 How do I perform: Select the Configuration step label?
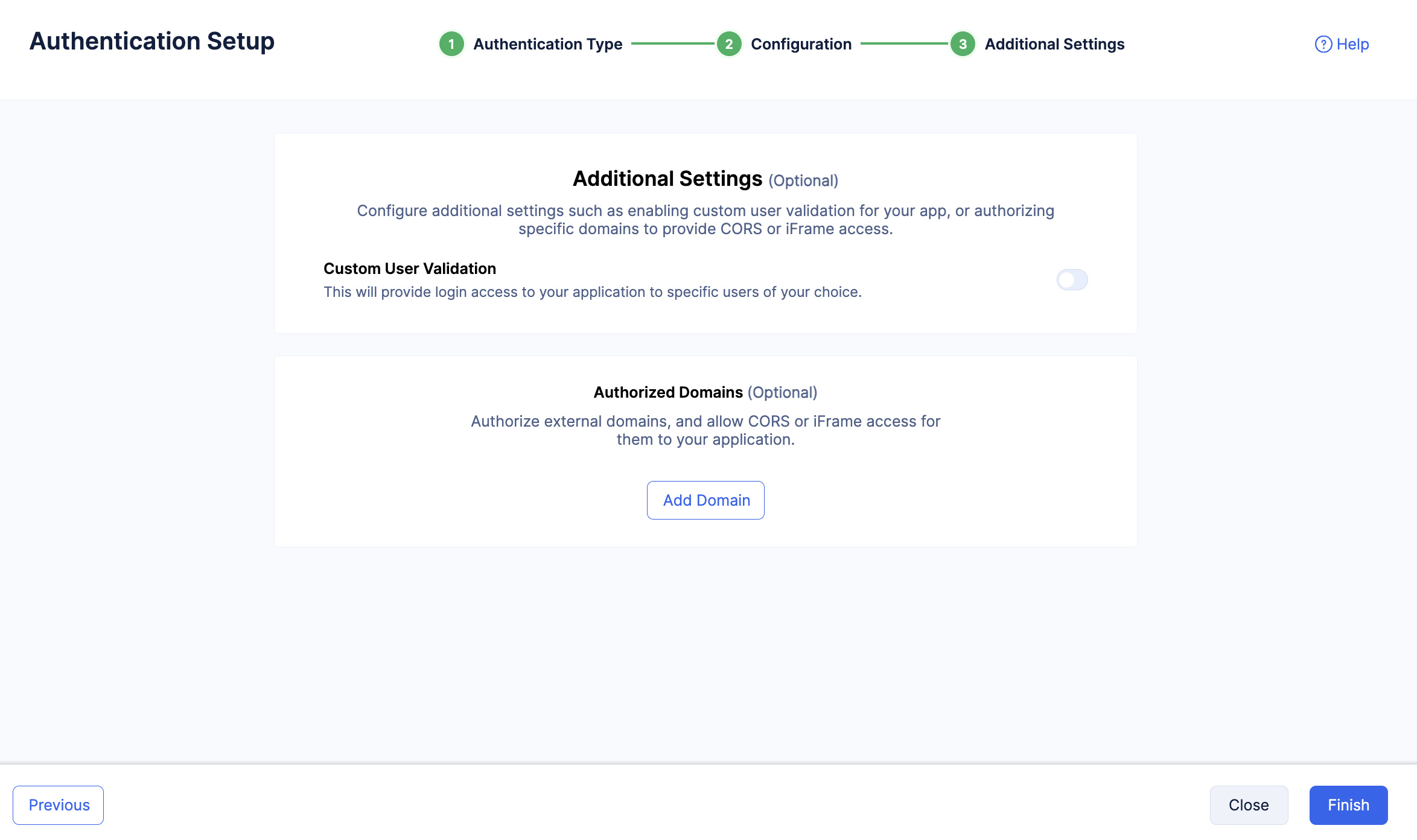[801, 44]
